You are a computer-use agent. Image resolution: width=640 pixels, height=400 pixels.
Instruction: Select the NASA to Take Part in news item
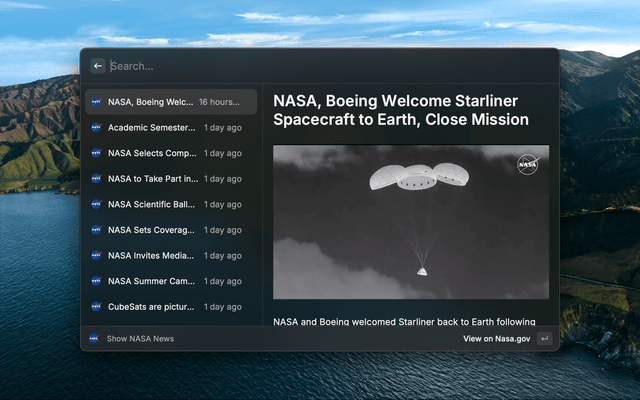click(152, 179)
